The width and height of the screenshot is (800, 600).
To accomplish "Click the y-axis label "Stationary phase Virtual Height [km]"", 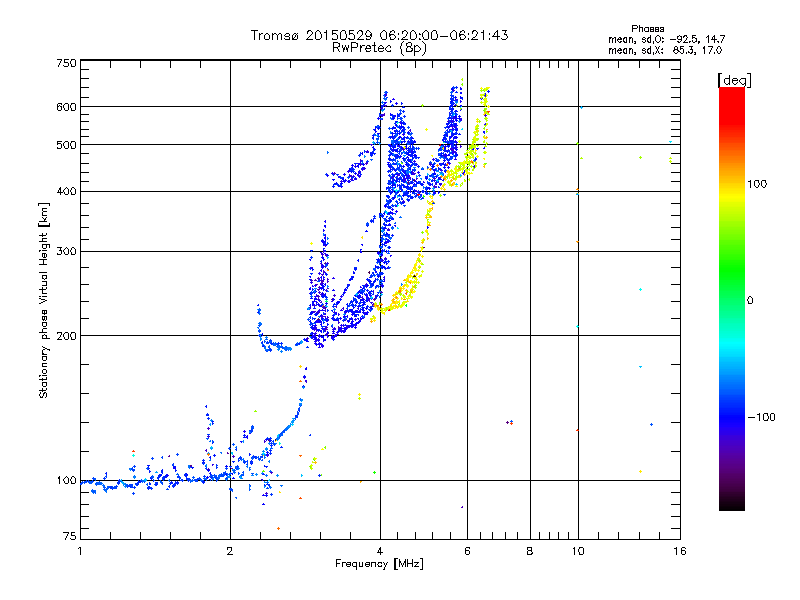I will 43,300.
